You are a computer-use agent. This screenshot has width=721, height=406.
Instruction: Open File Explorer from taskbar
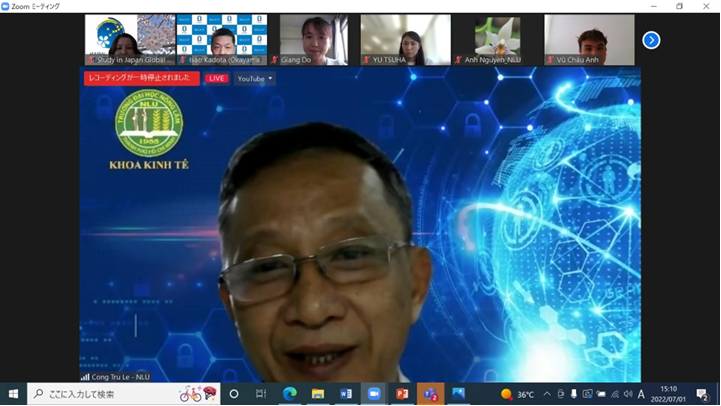pos(317,394)
